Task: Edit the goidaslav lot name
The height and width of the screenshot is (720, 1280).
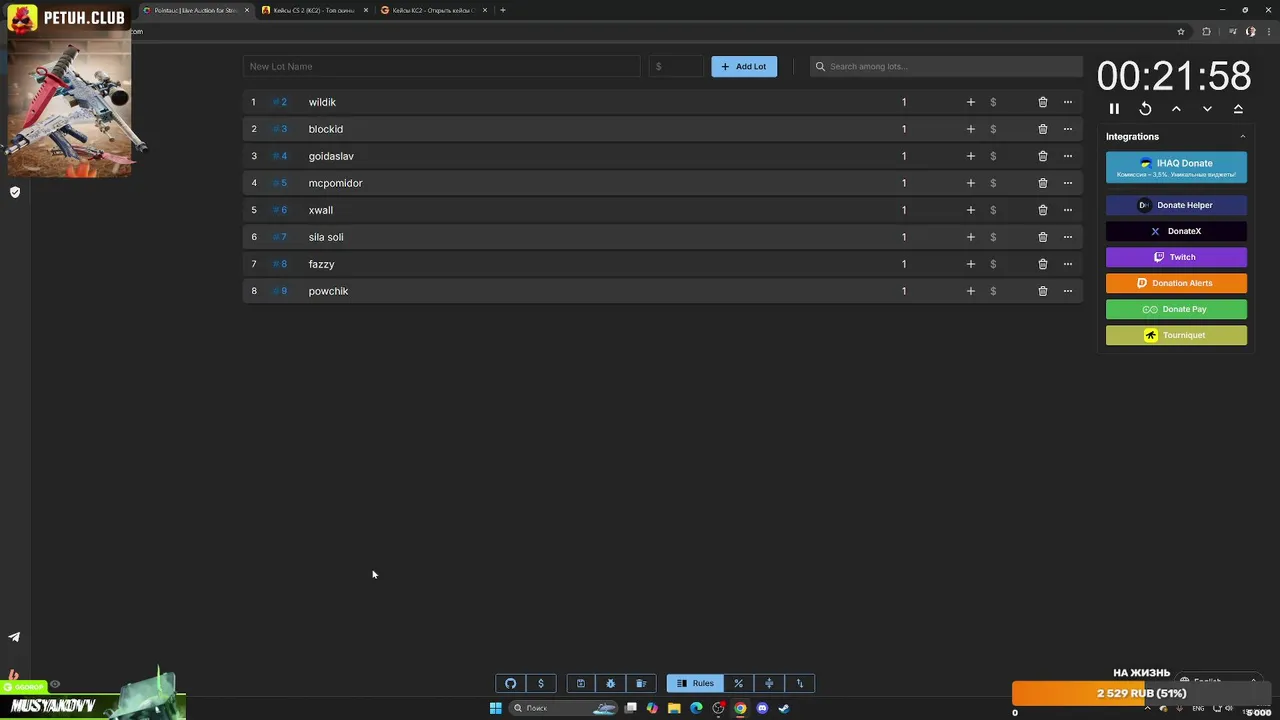Action: [331, 156]
